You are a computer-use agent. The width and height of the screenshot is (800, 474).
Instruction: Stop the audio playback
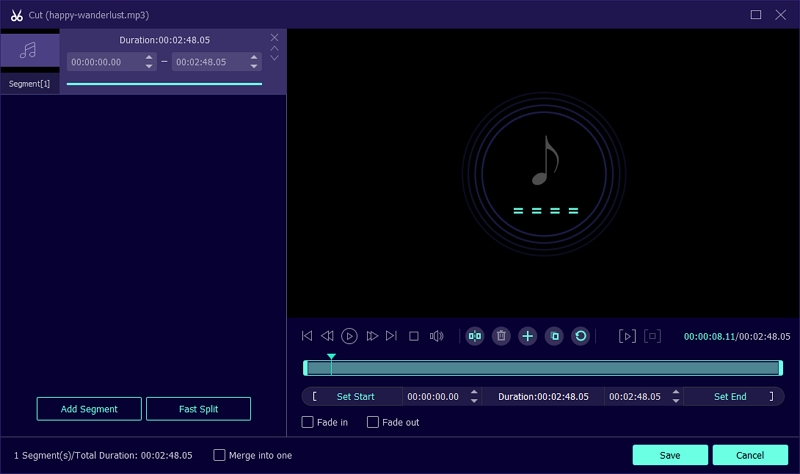[414, 336]
